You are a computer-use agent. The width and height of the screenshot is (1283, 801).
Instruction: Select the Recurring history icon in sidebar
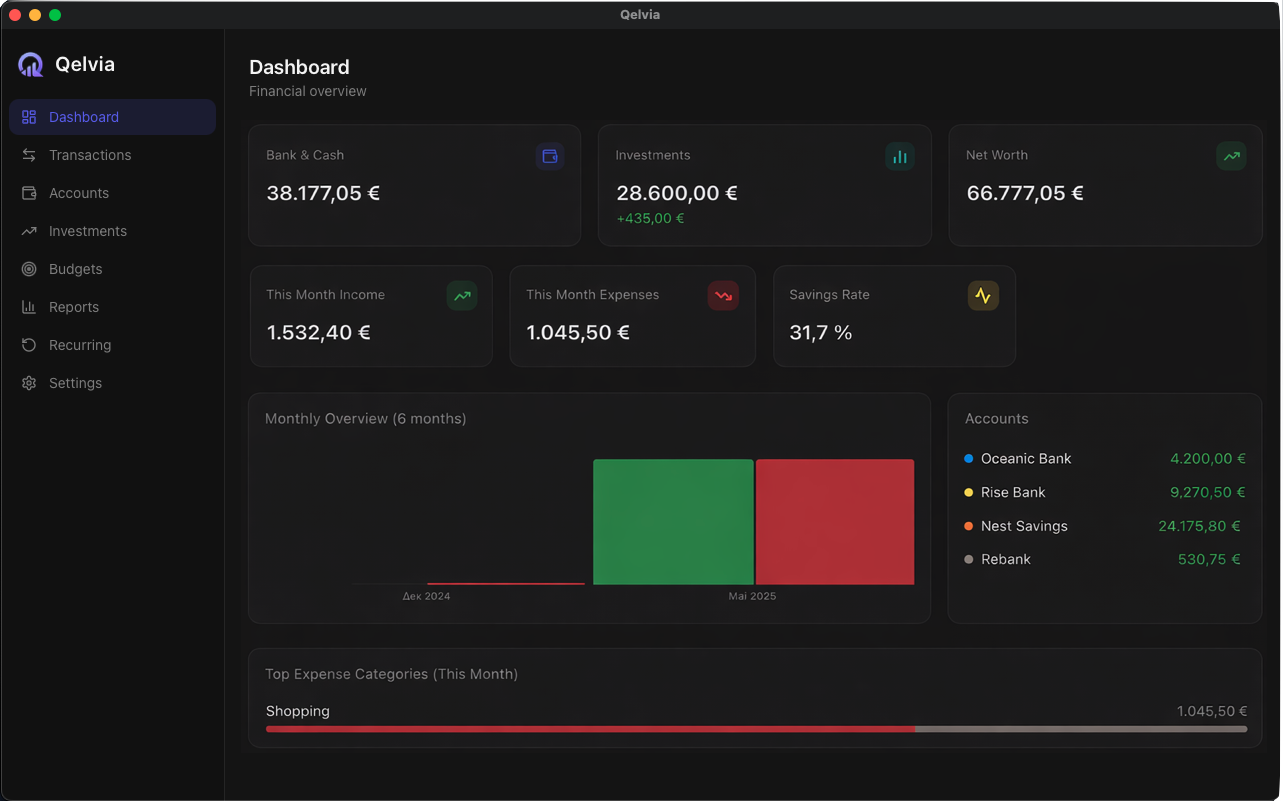[x=29, y=345]
